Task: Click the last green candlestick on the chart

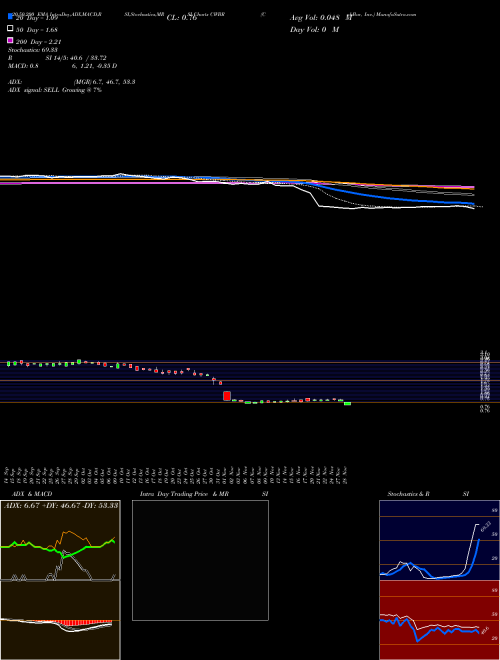Action: [x=347, y=403]
